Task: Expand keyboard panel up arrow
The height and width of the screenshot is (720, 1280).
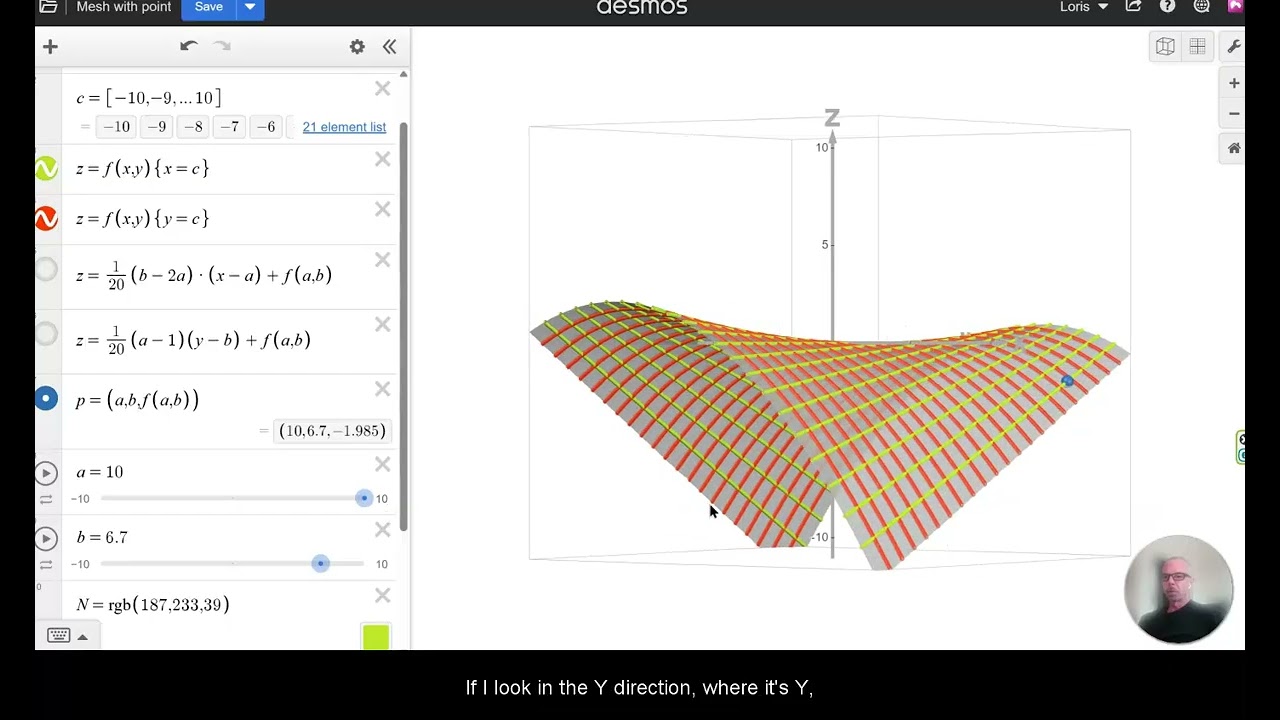Action: coord(83,637)
